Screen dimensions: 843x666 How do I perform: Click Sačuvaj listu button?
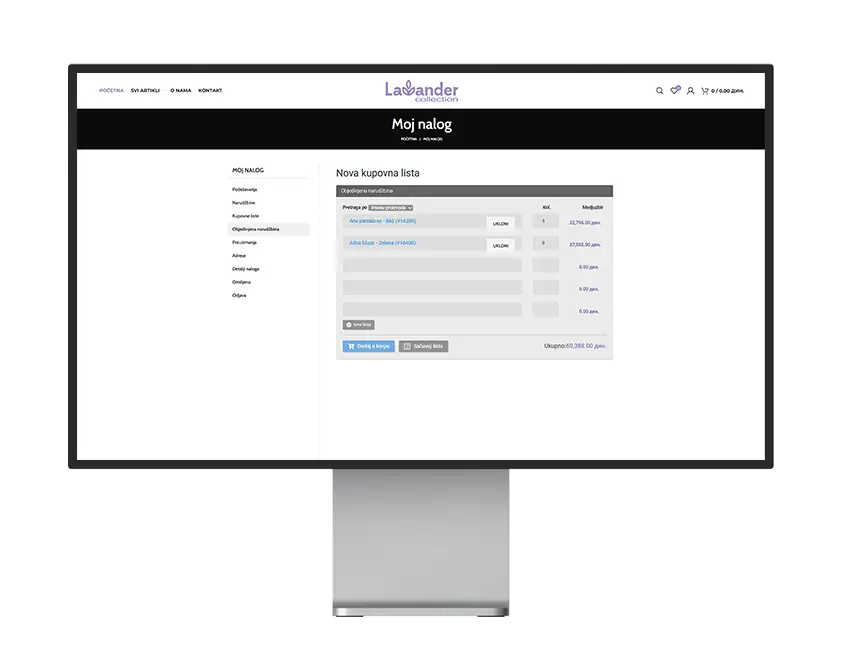(424, 346)
